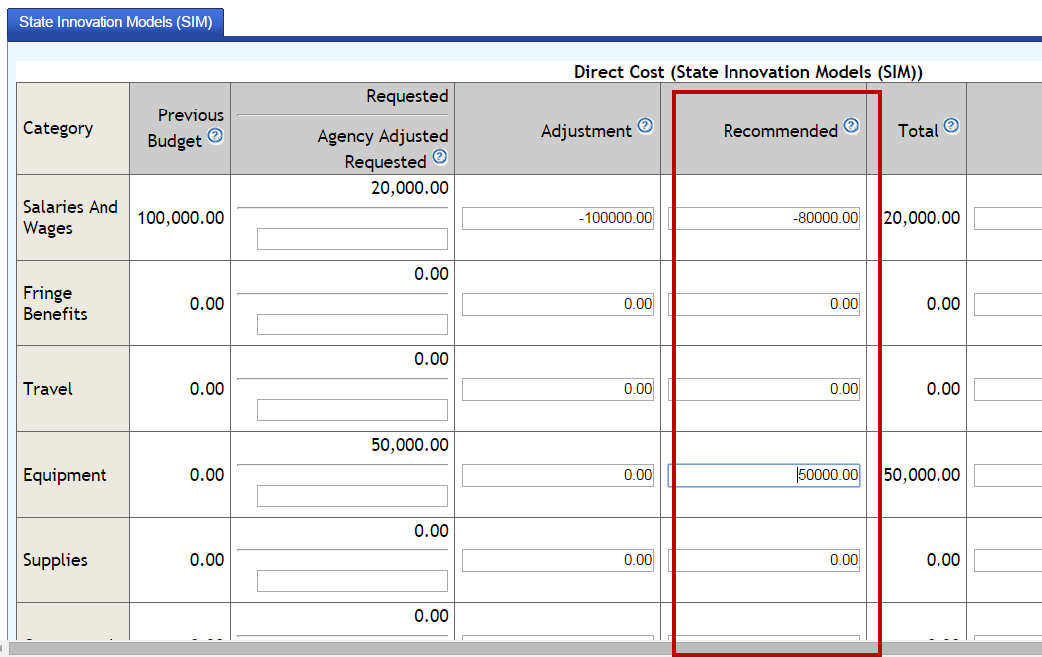
Task: Select the Travel Recommended input field
Action: [x=764, y=390]
